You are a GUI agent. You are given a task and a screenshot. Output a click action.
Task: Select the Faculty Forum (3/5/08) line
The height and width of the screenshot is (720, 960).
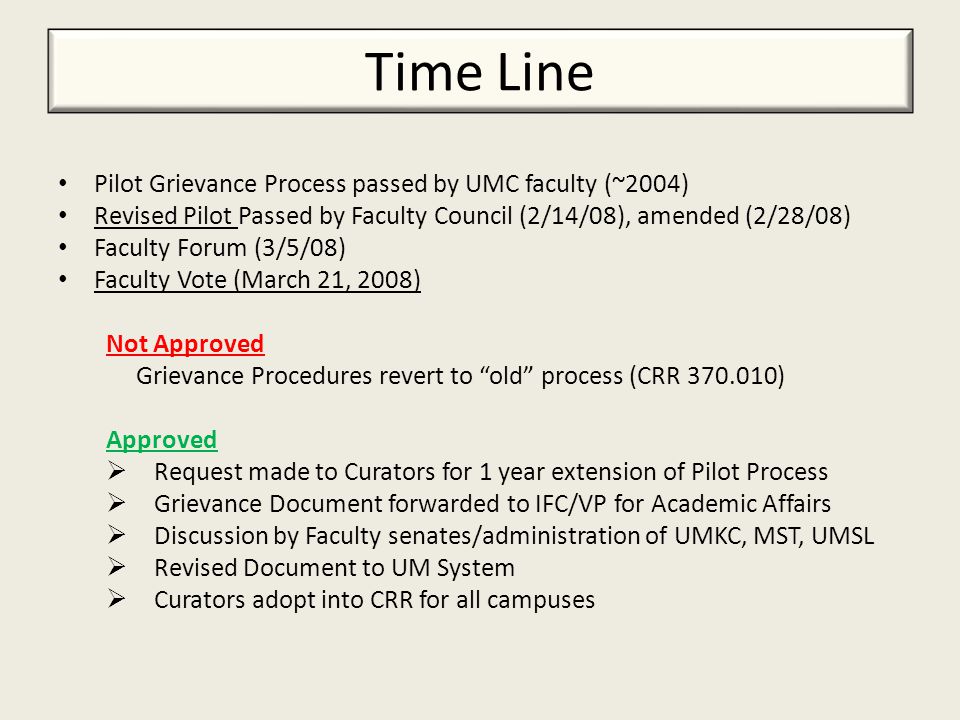[220, 248]
